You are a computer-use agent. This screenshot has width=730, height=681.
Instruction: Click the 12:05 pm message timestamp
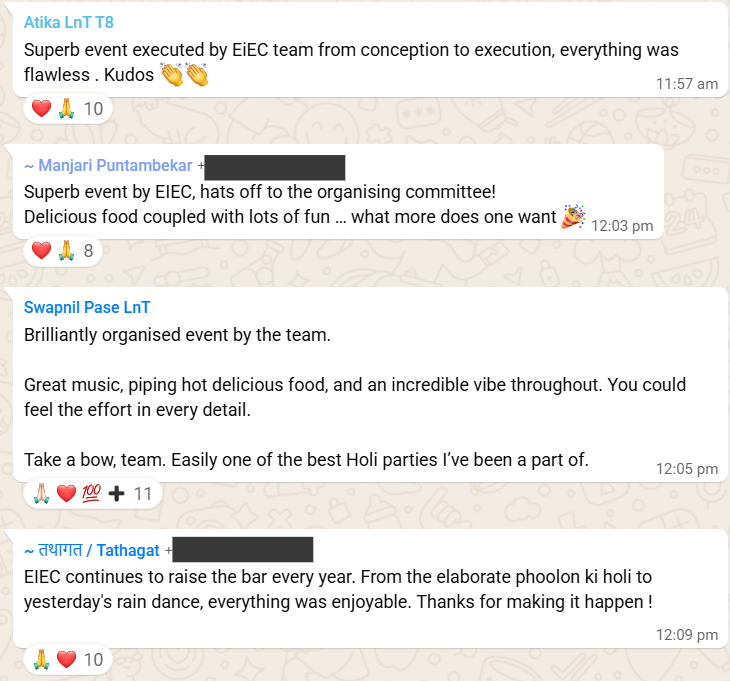687,468
